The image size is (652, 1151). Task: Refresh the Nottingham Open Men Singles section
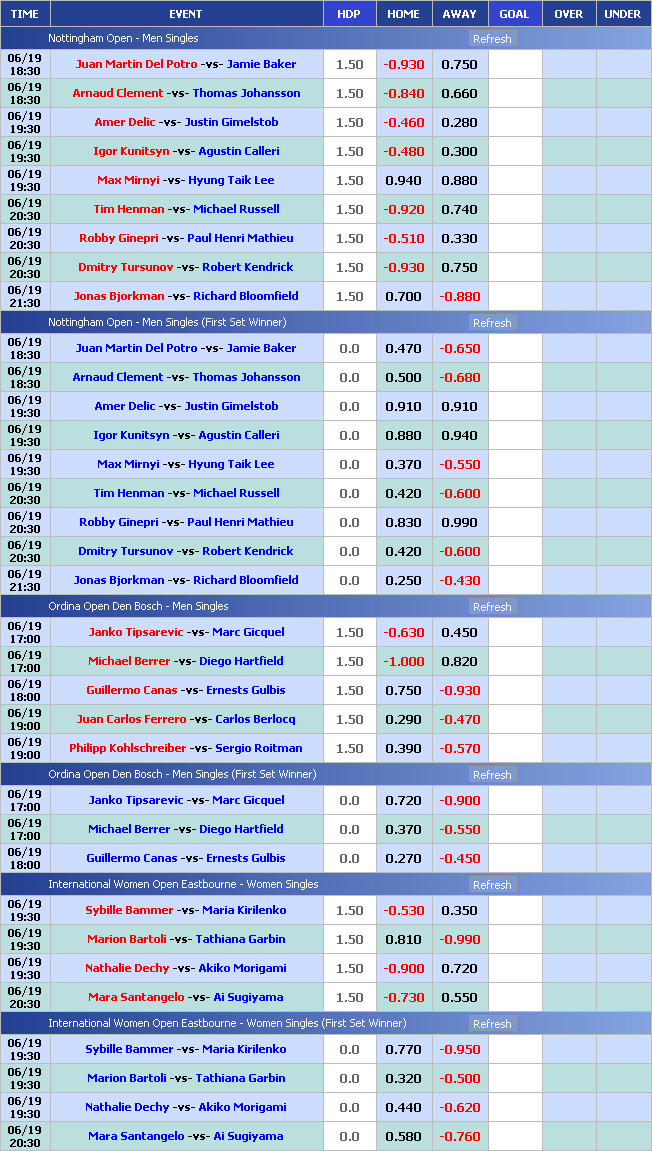[x=491, y=39]
